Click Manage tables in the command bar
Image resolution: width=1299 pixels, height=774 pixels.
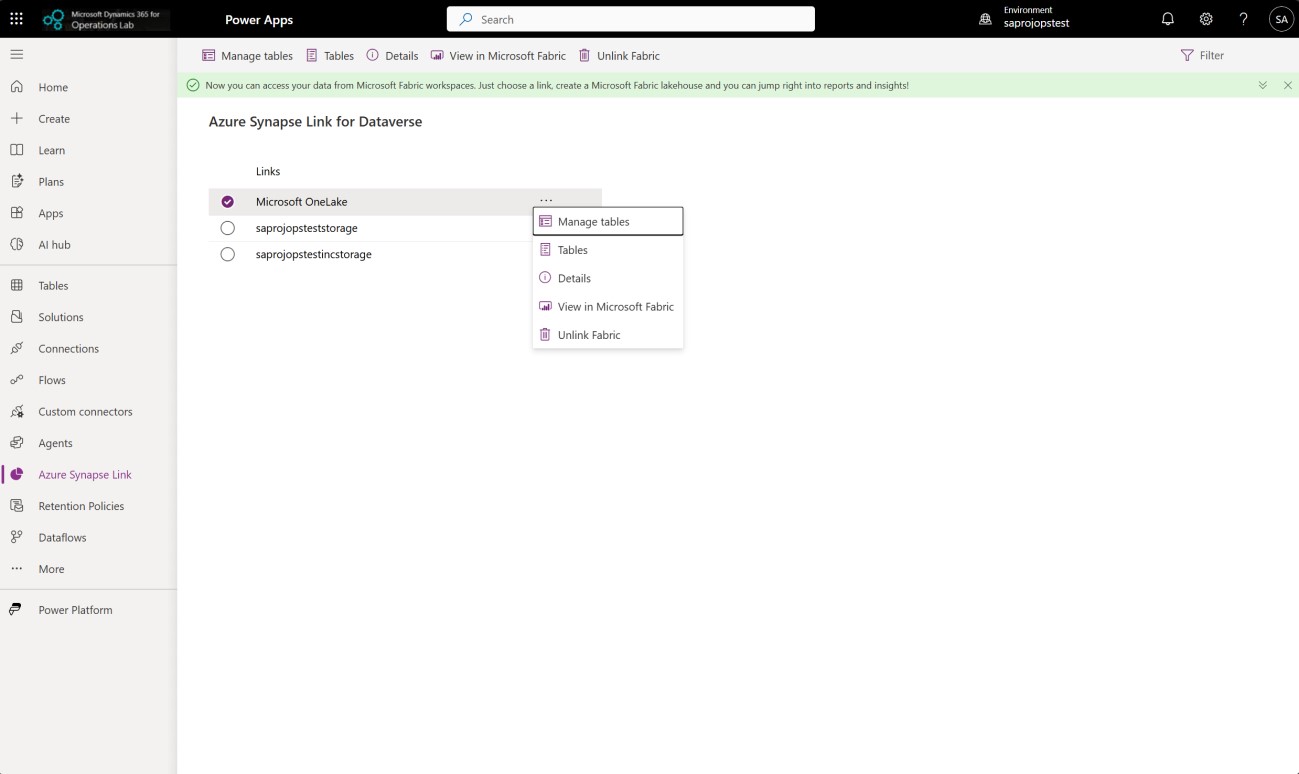point(248,56)
